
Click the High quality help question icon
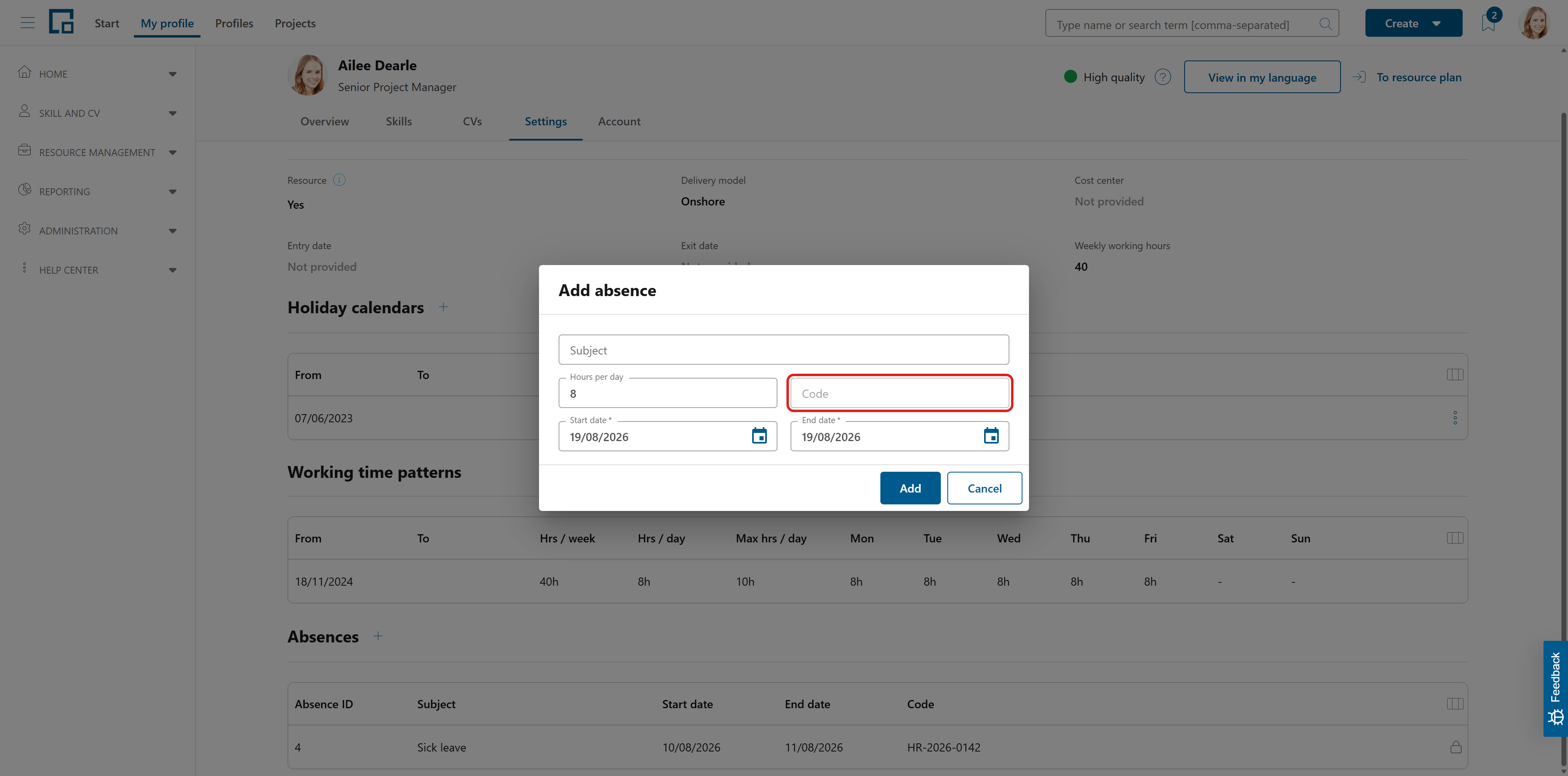click(x=1163, y=77)
